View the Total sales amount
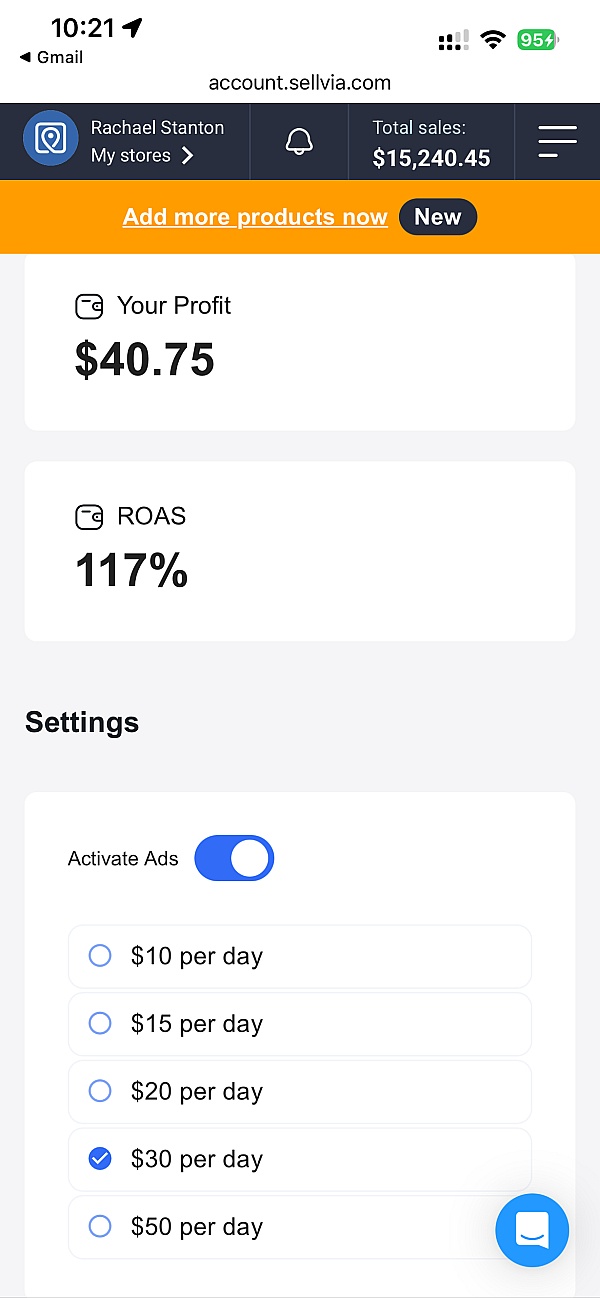 431,158
